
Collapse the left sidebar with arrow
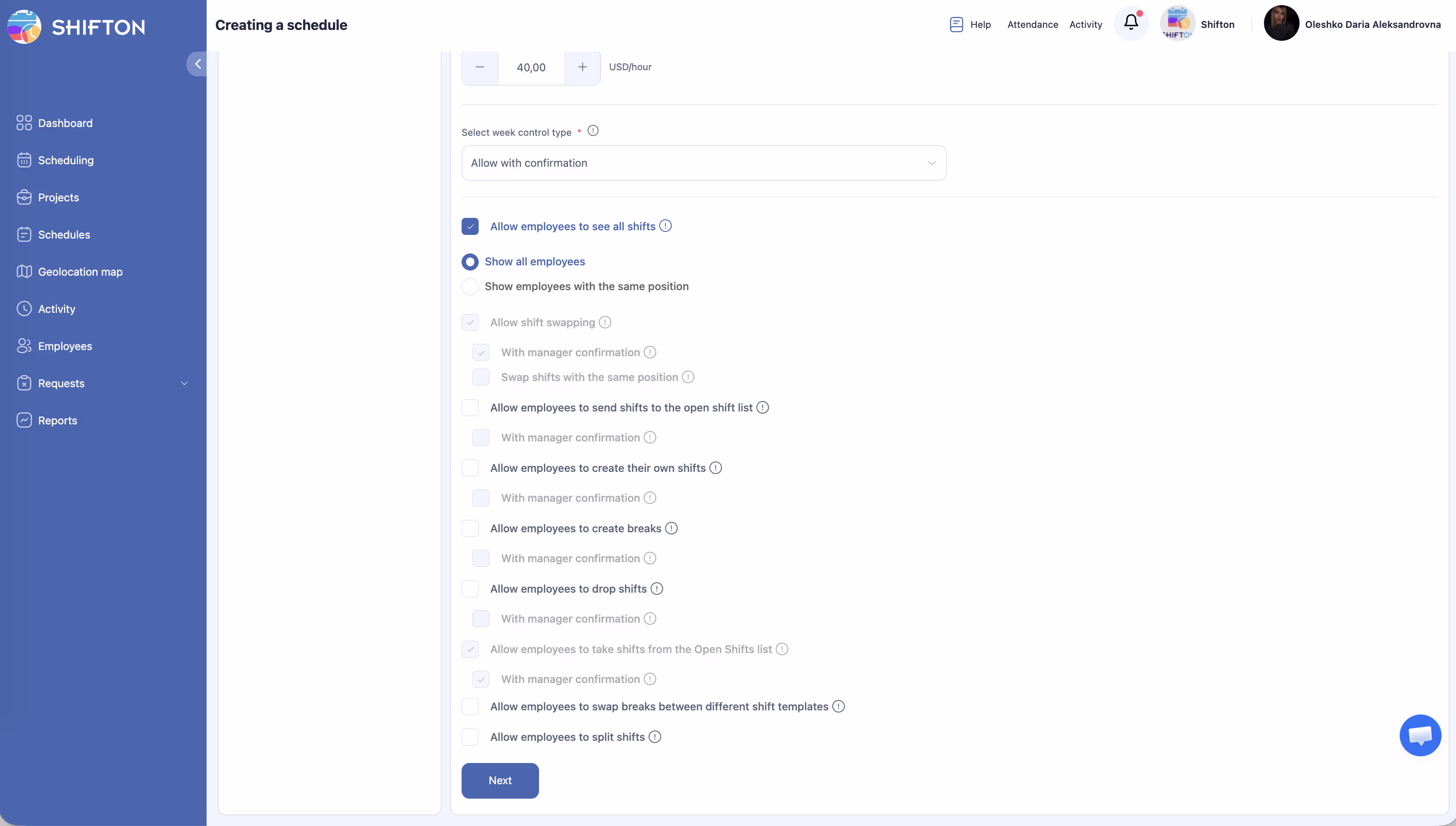point(197,64)
